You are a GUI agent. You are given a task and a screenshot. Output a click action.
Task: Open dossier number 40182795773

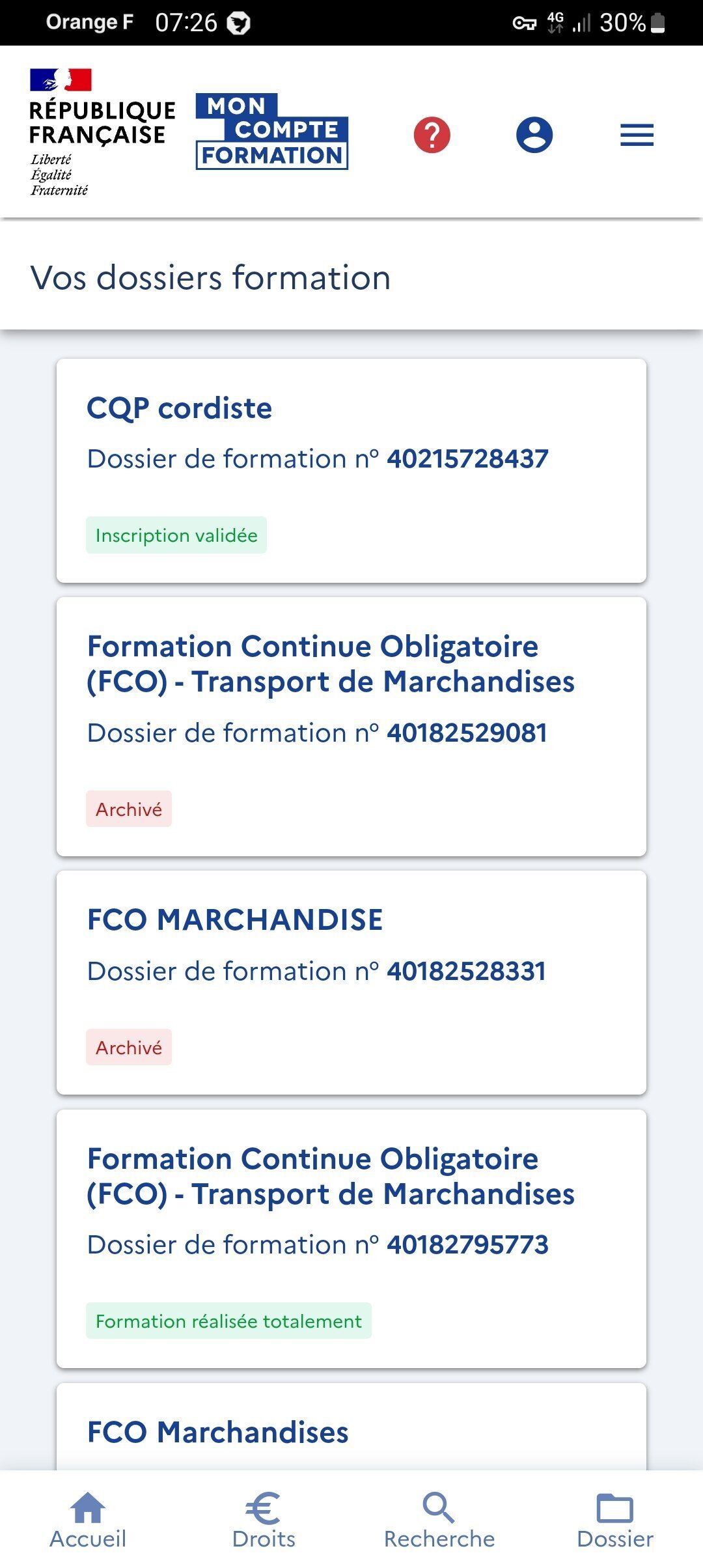click(467, 1244)
